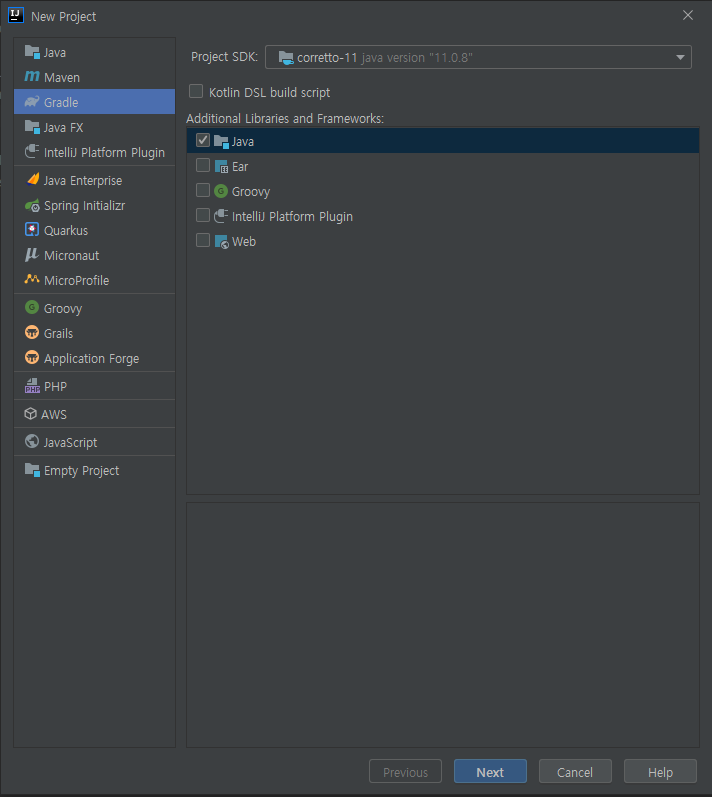Check the IntelliJ Platform Plugin framework checkbox
The width and height of the screenshot is (712, 797).
pos(203,215)
